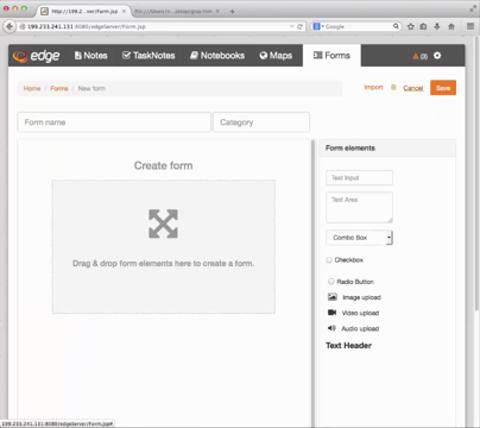Open the Maps tab
This screenshot has height=428, width=480.
[276, 55]
